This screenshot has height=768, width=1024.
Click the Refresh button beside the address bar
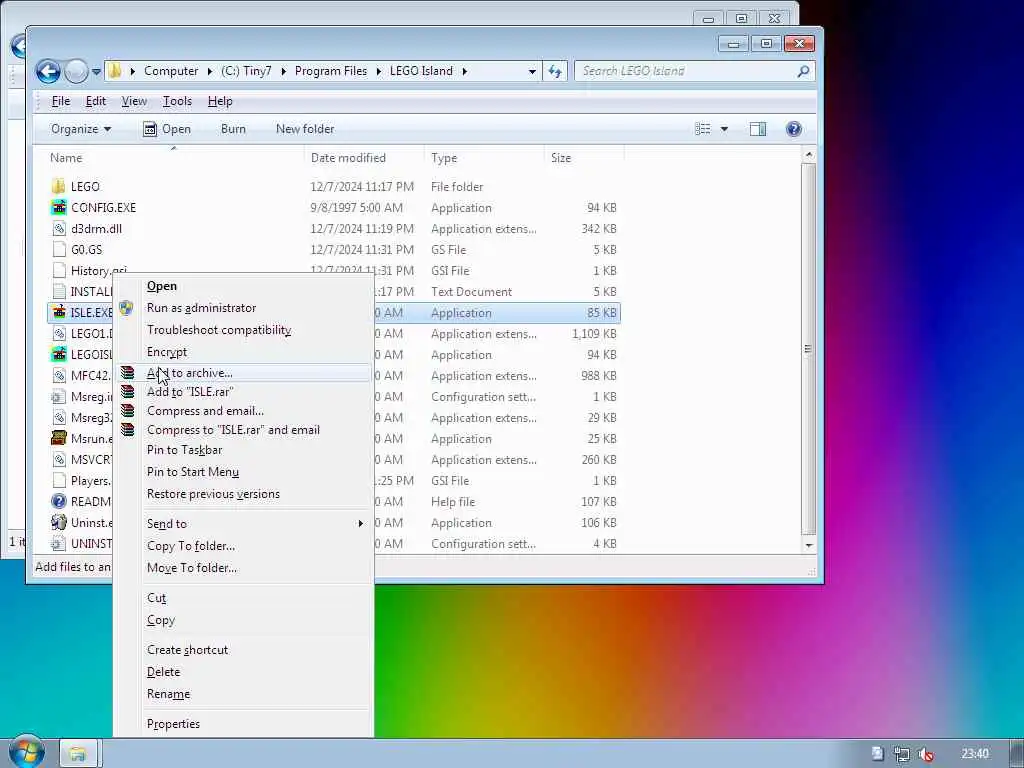coord(554,71)
